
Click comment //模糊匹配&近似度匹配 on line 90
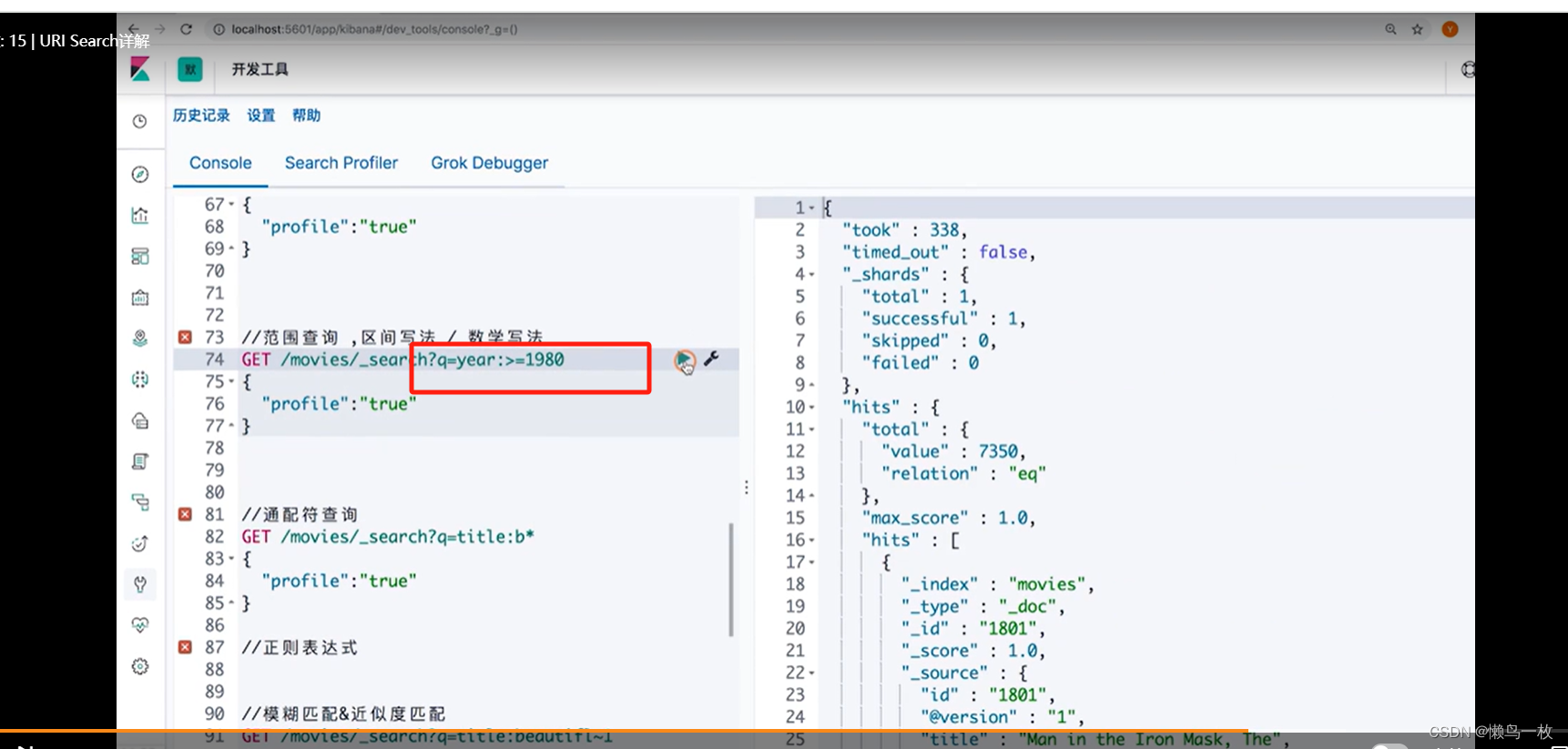(343, 714)
